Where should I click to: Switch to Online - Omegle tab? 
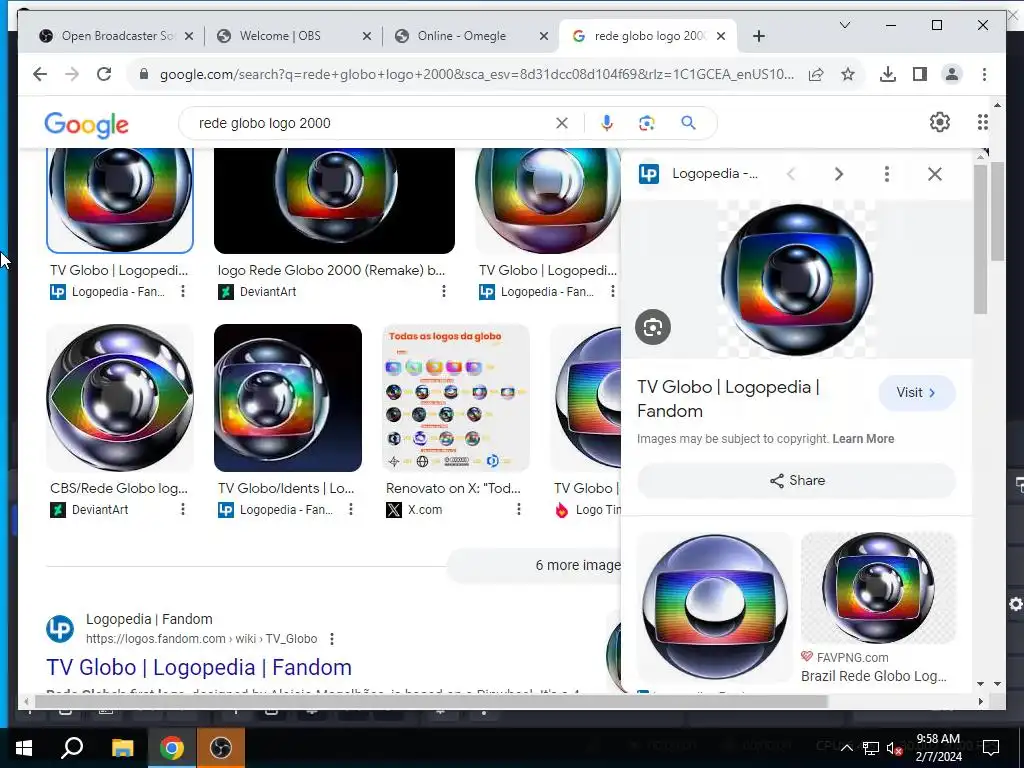[x=472, y=36]
